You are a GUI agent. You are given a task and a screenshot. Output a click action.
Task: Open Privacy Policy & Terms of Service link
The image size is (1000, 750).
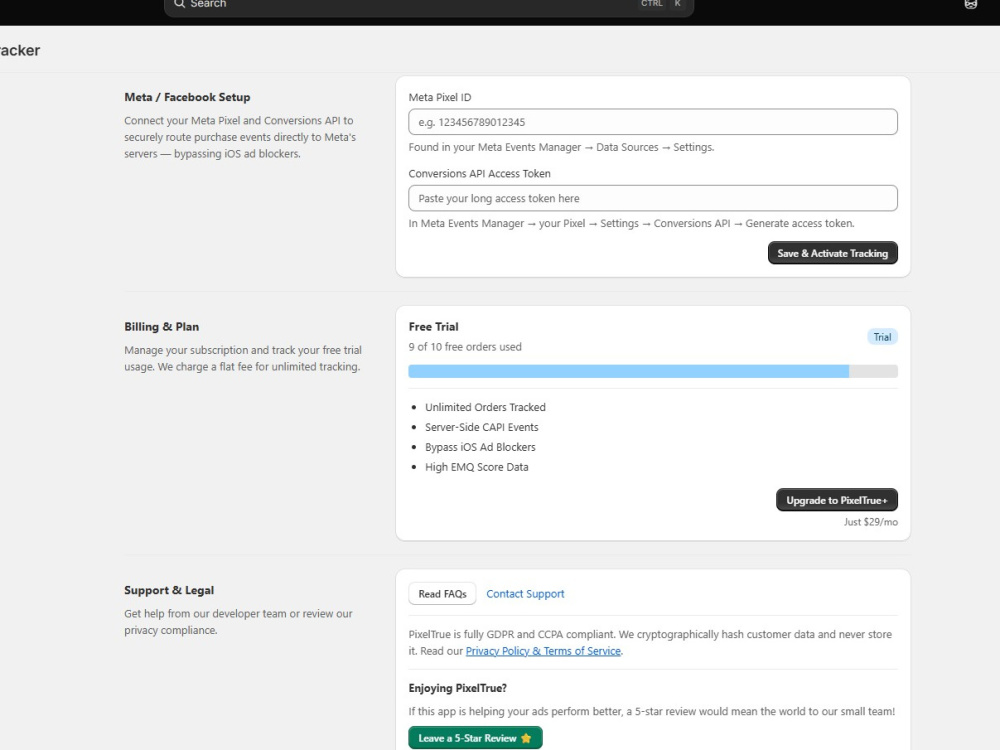coord(543,651)
